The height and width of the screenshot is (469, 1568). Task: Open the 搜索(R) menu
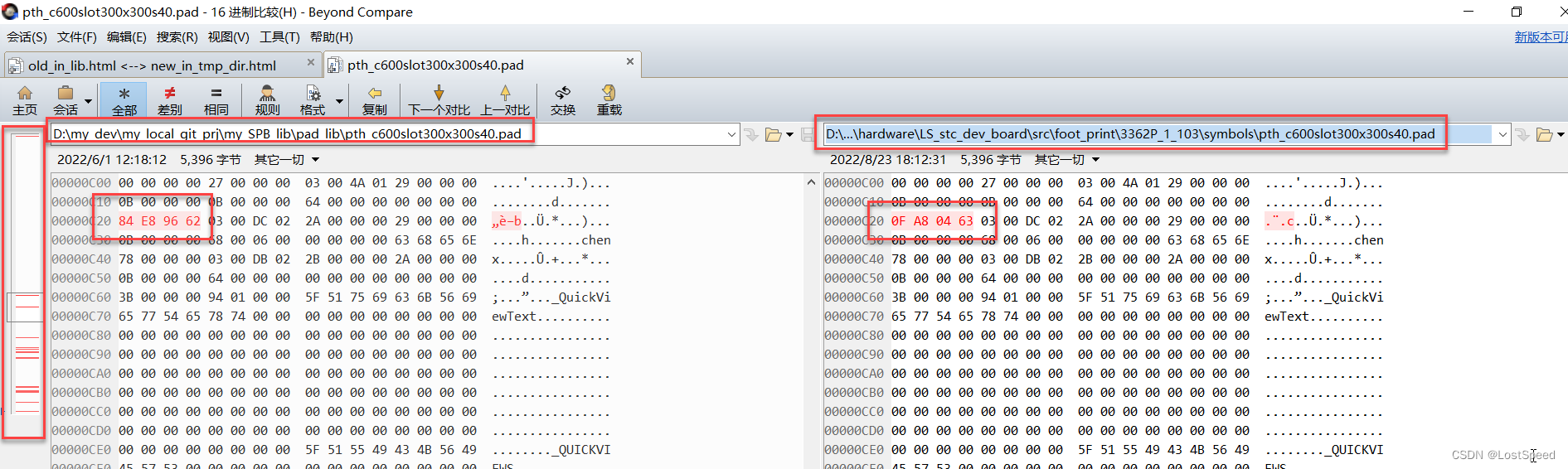177,37
